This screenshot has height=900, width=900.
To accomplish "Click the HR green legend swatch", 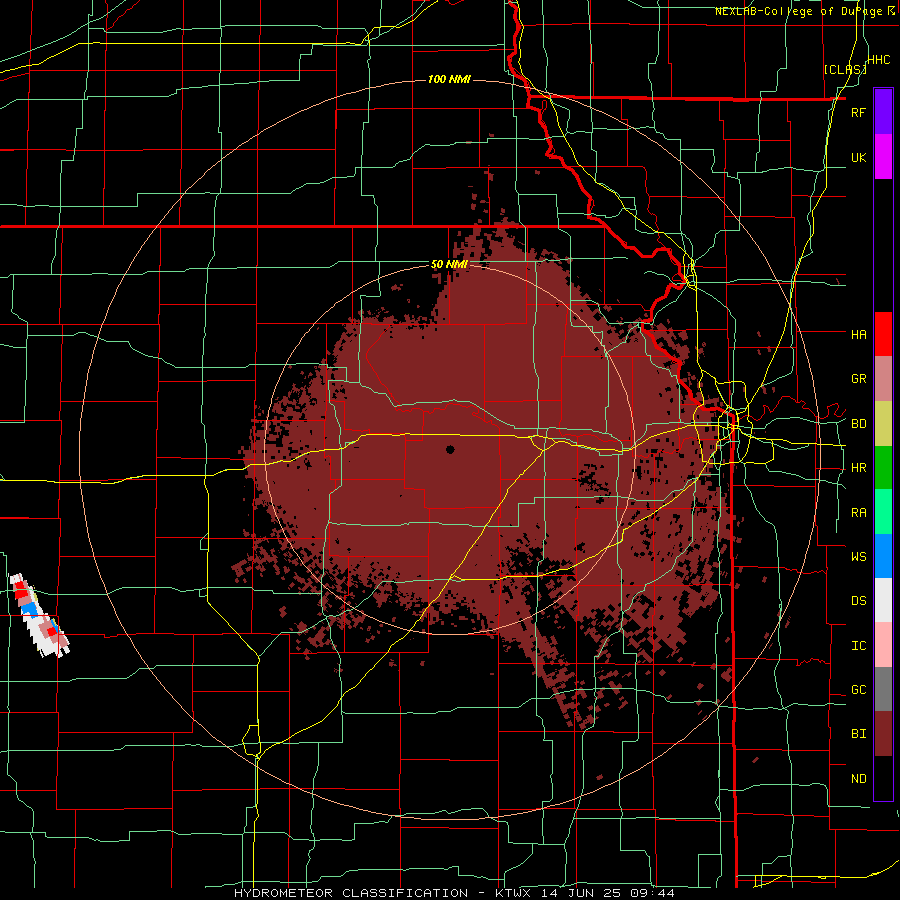I will [883, 468].
